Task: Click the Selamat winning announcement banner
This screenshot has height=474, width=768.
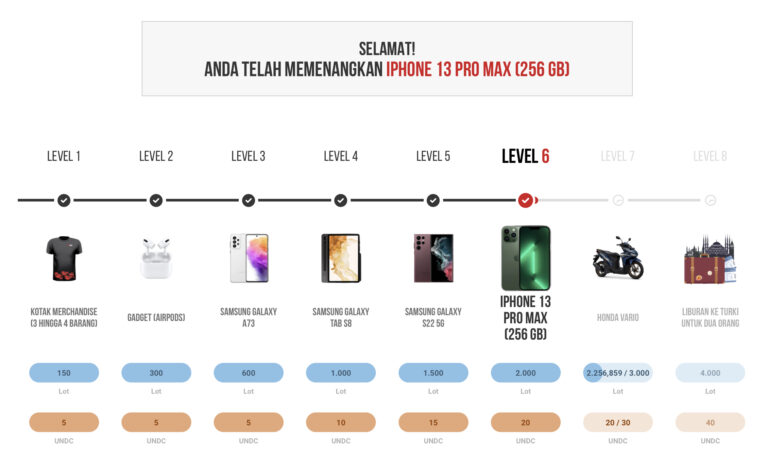Action: coord(387,59)
